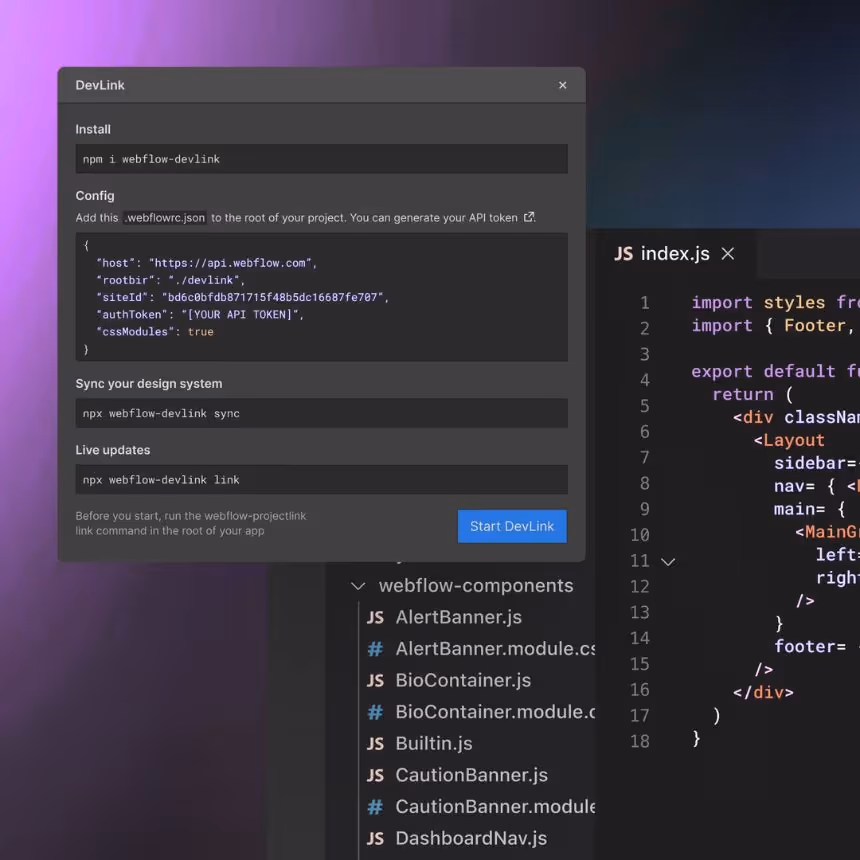This screenshot has height=860, width=860.
Task: Click line number 1 in editor
Action: (645, 303)
